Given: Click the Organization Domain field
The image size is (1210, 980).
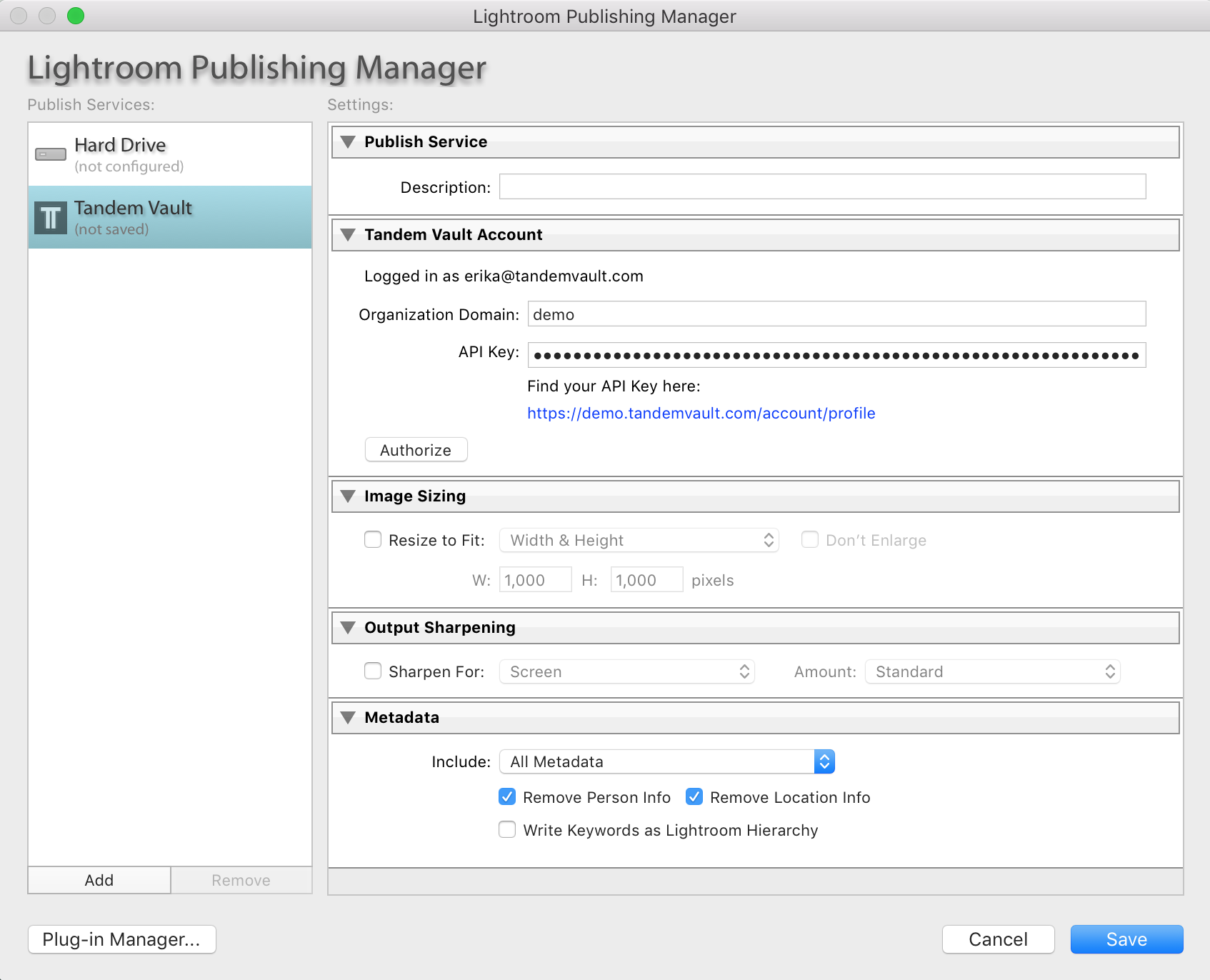Looking at the screenshot, I should pos(837,314).
